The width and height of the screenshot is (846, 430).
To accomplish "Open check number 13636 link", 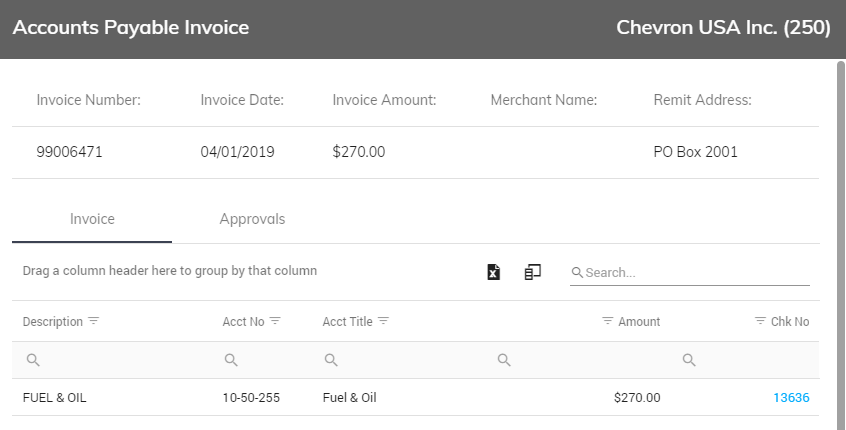I will [x=791, y=398].
